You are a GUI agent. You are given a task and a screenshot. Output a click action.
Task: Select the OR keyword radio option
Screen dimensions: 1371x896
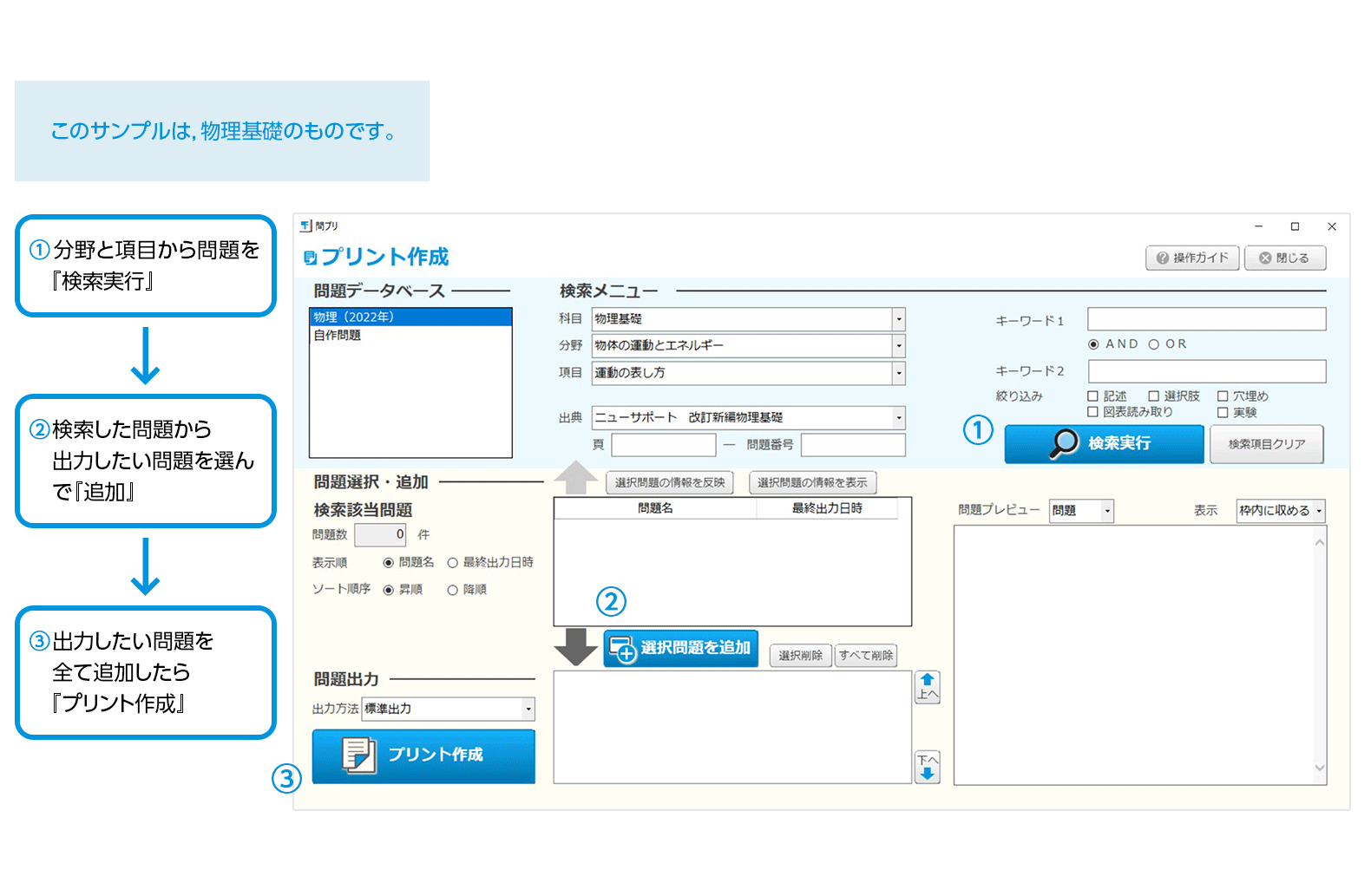[x=1154, y=344]
